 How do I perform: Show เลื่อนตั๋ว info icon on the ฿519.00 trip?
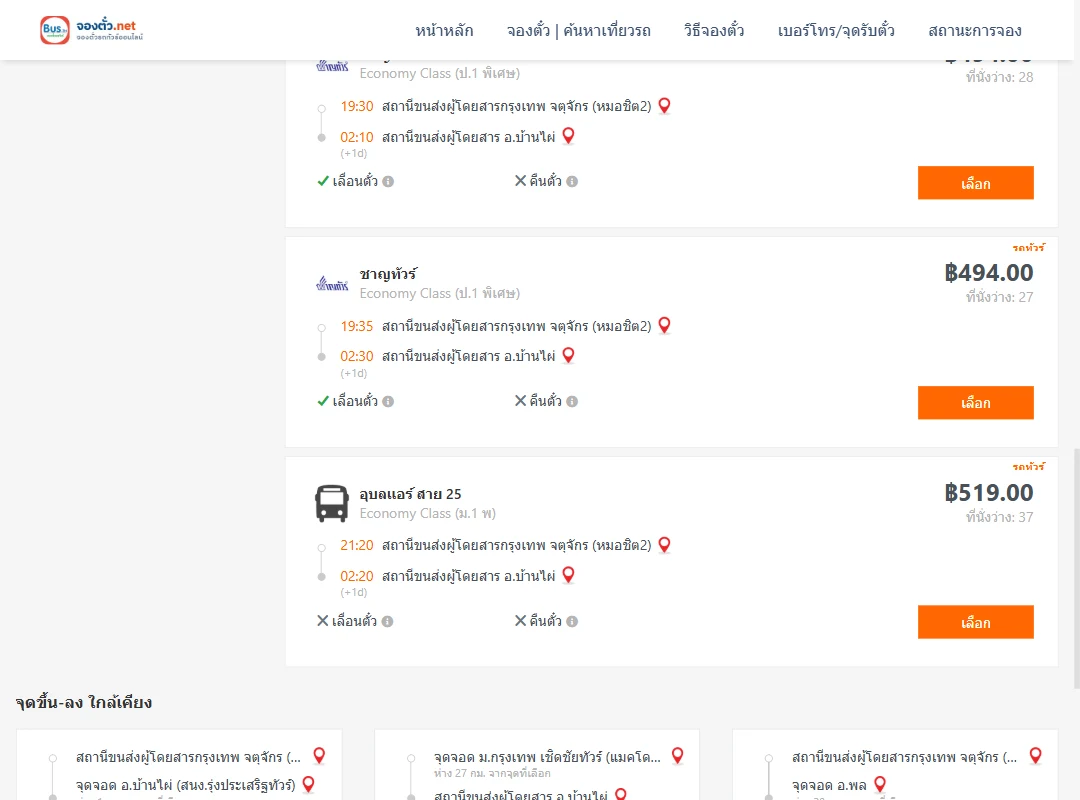(388, 621)
